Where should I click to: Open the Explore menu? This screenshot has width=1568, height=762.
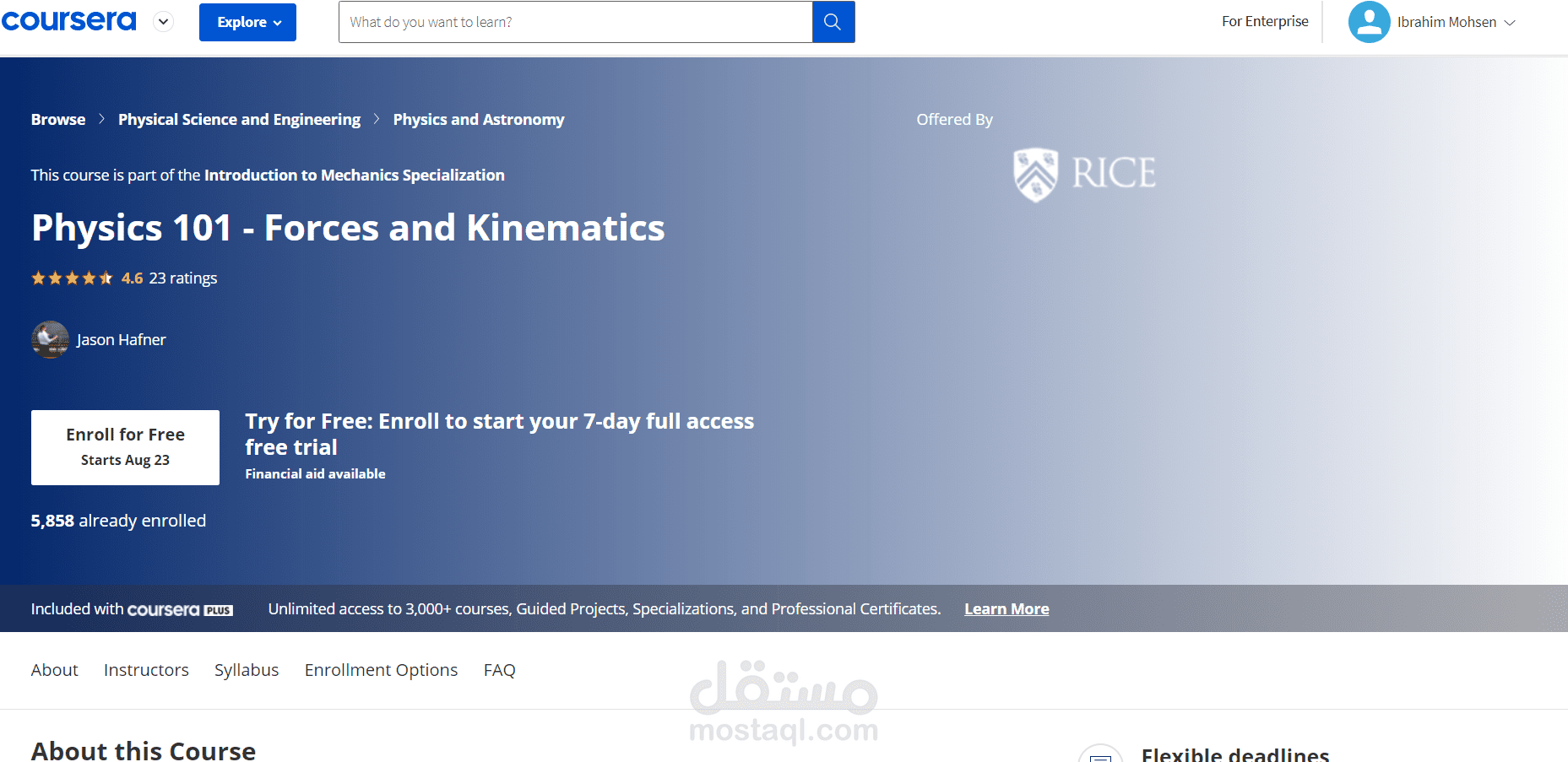pyautogui.click(x=247, y=22)
